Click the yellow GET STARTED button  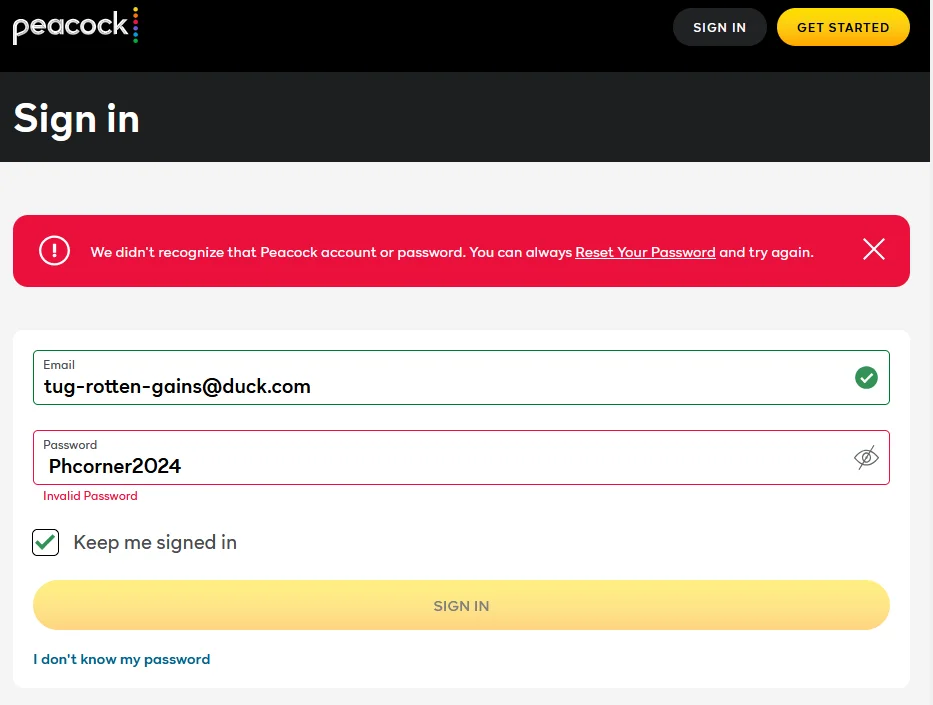(843, 27)
